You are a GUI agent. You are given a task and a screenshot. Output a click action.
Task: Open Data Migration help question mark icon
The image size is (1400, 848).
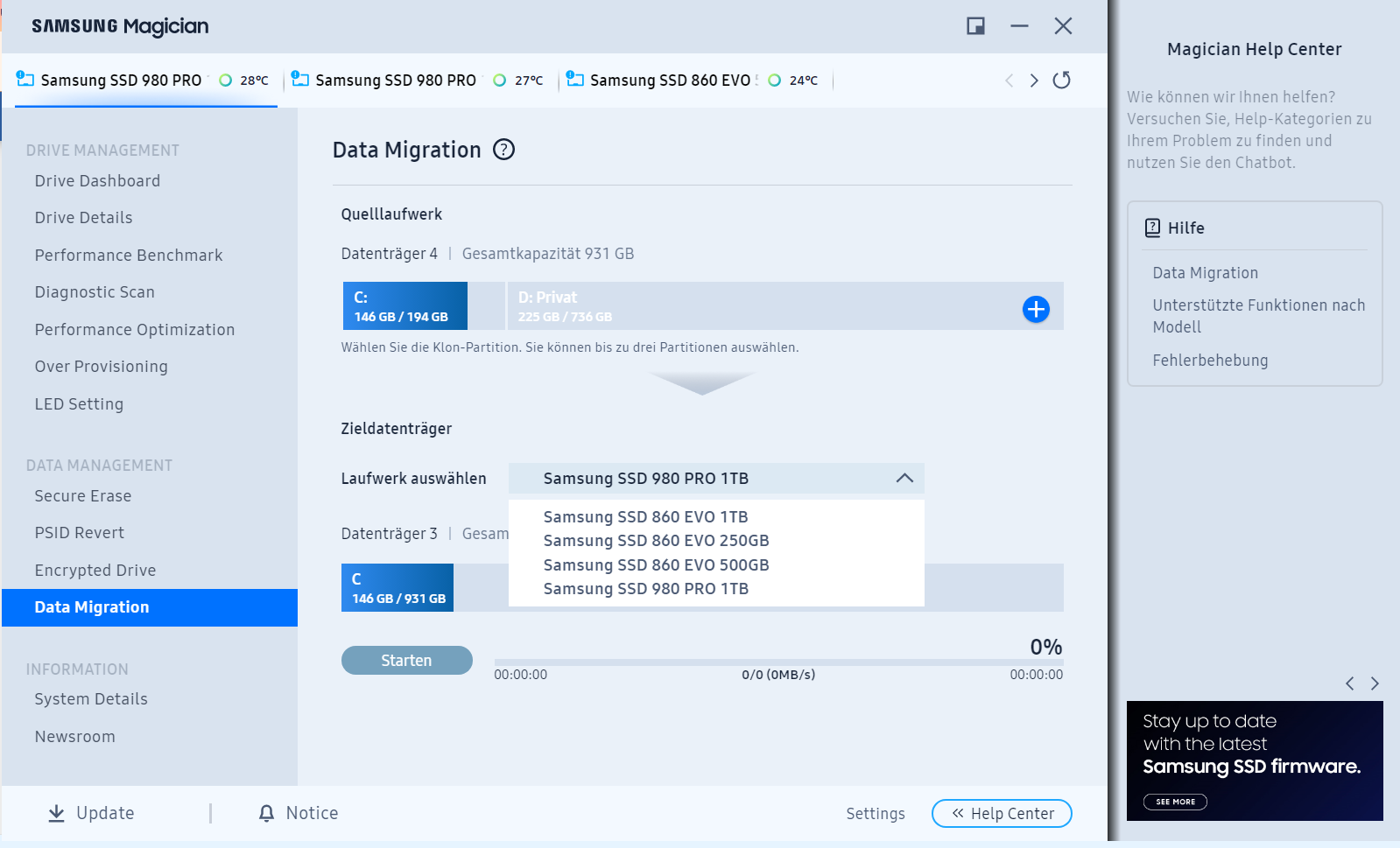pos(503,150)
